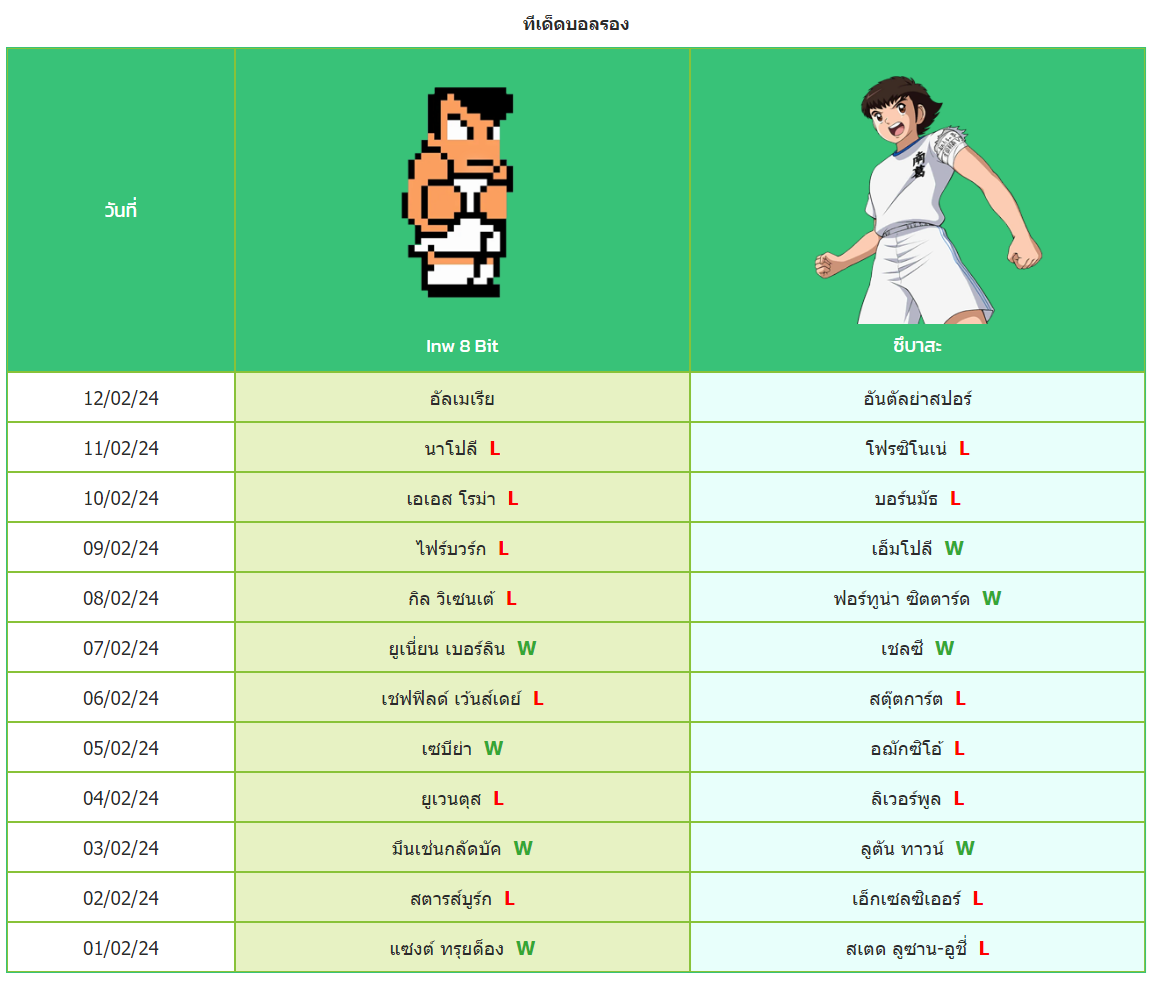The width and height of the screenshot is (1151, 981).
Task: Click the ยูเนี่ยน เบอร์ลิน pick
Action: (x=447, y=648)
